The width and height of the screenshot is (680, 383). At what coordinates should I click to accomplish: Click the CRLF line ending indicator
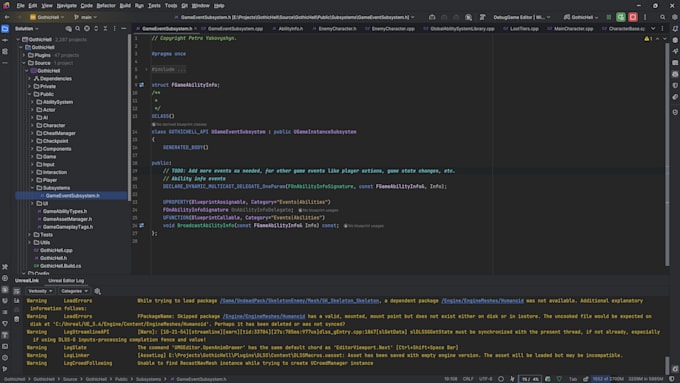point(468,379)
